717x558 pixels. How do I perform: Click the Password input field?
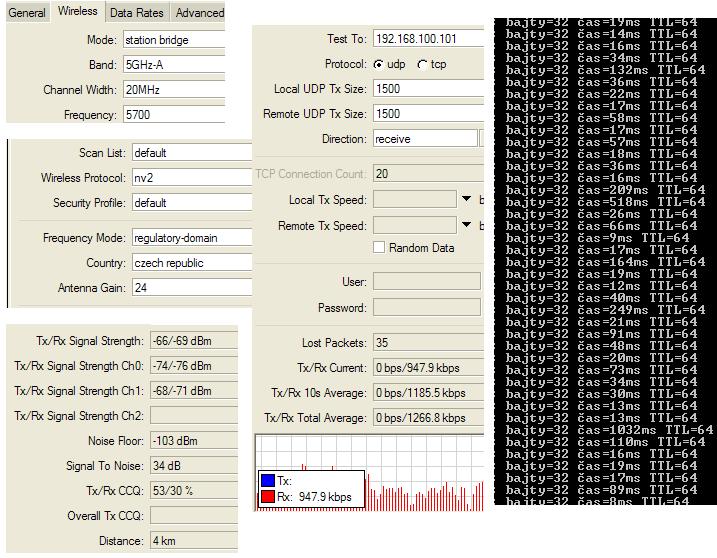[x=427, y=307]
